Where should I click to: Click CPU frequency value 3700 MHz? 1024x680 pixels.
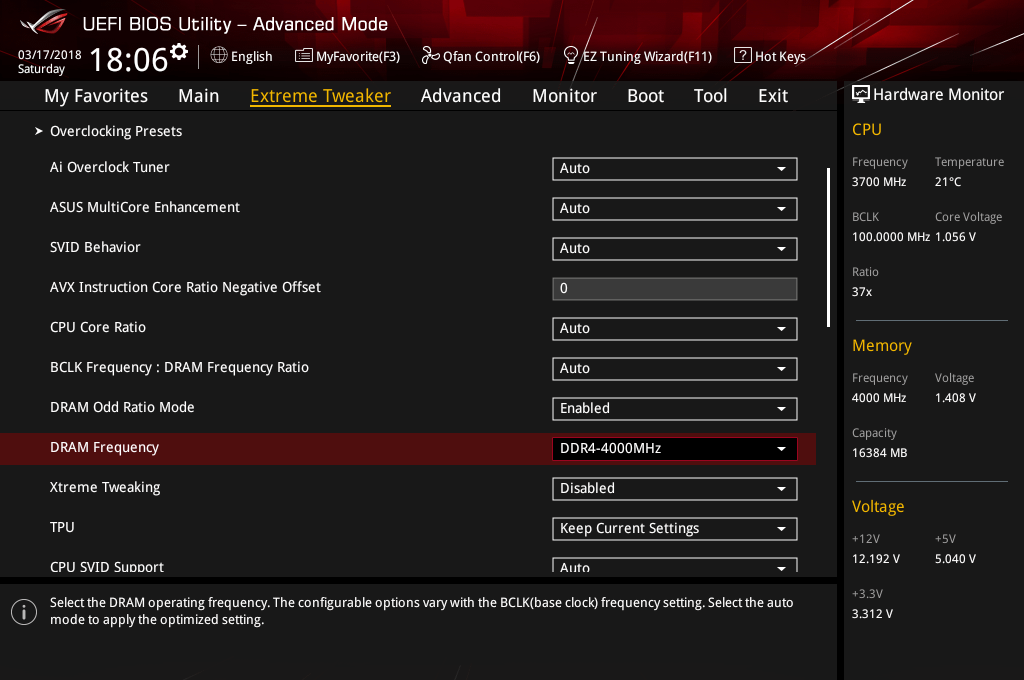coord(879,182)
